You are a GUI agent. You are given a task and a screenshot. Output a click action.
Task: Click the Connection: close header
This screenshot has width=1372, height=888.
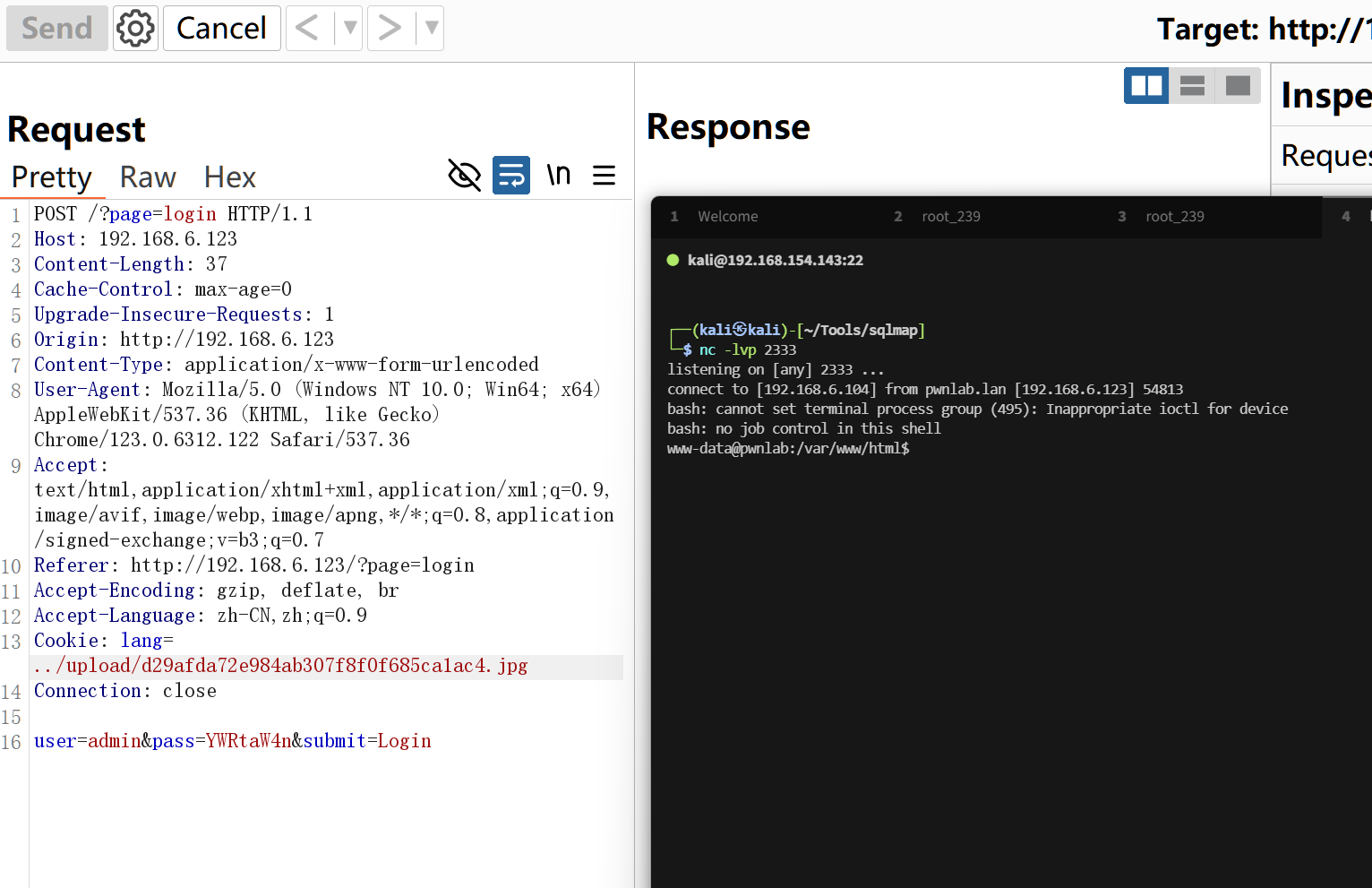pos(124,691)
